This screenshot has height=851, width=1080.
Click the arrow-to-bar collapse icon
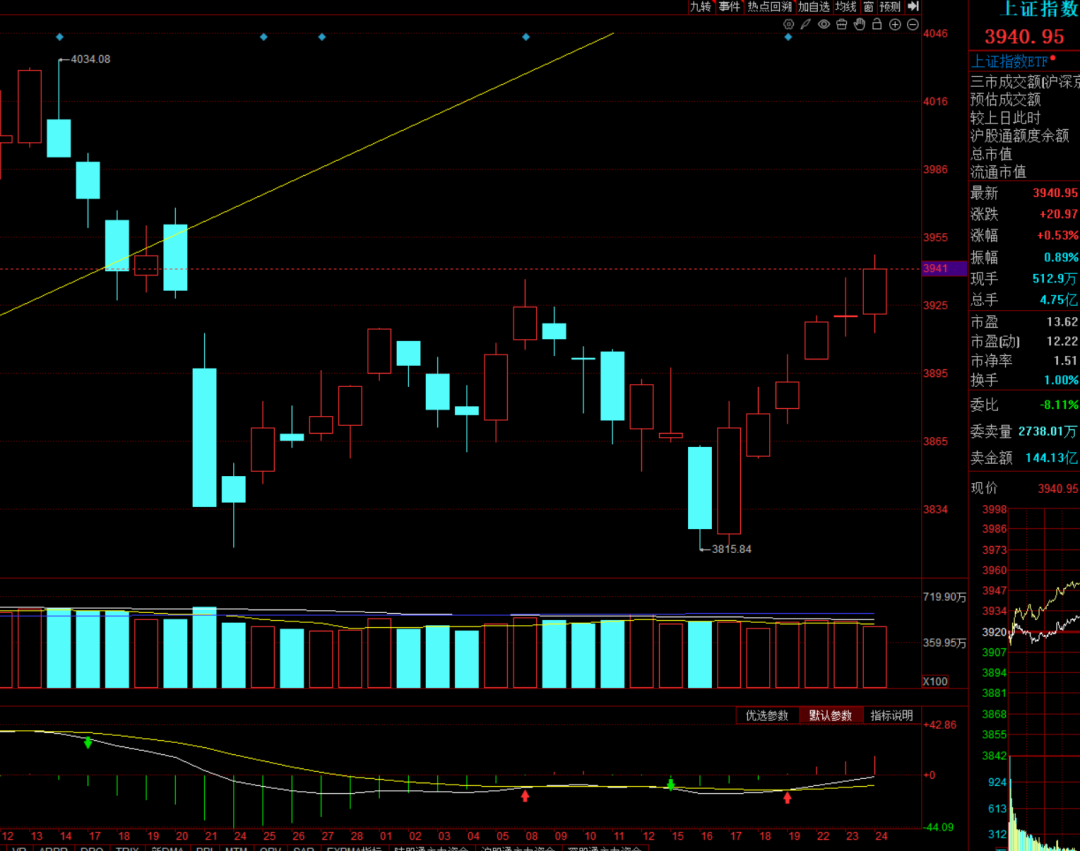(912, 6)
